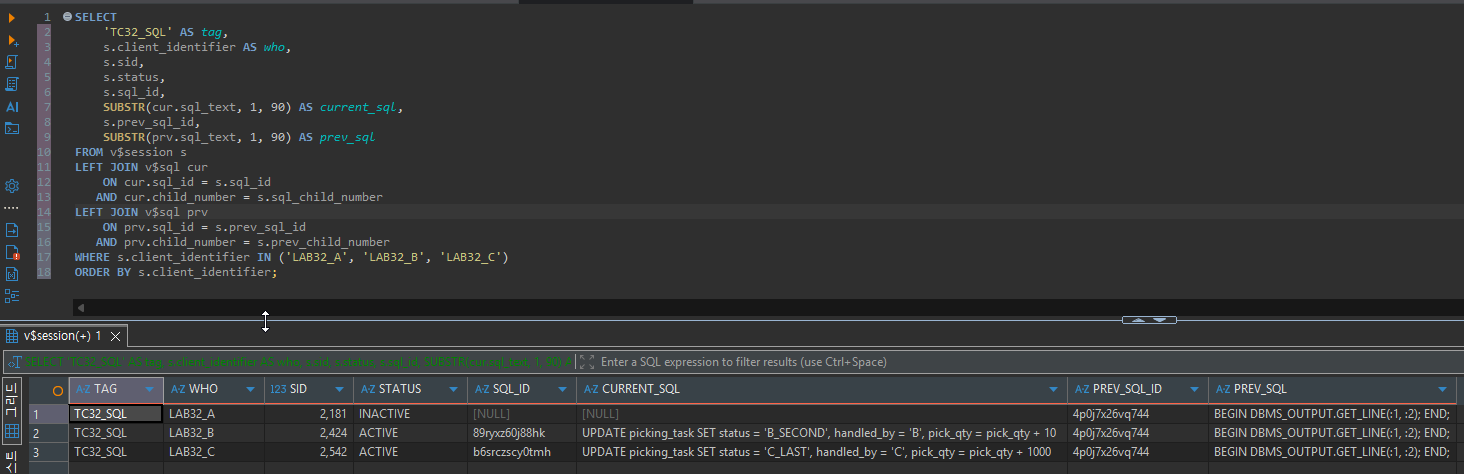Switch to grid view in results side tab

[13, 413]
